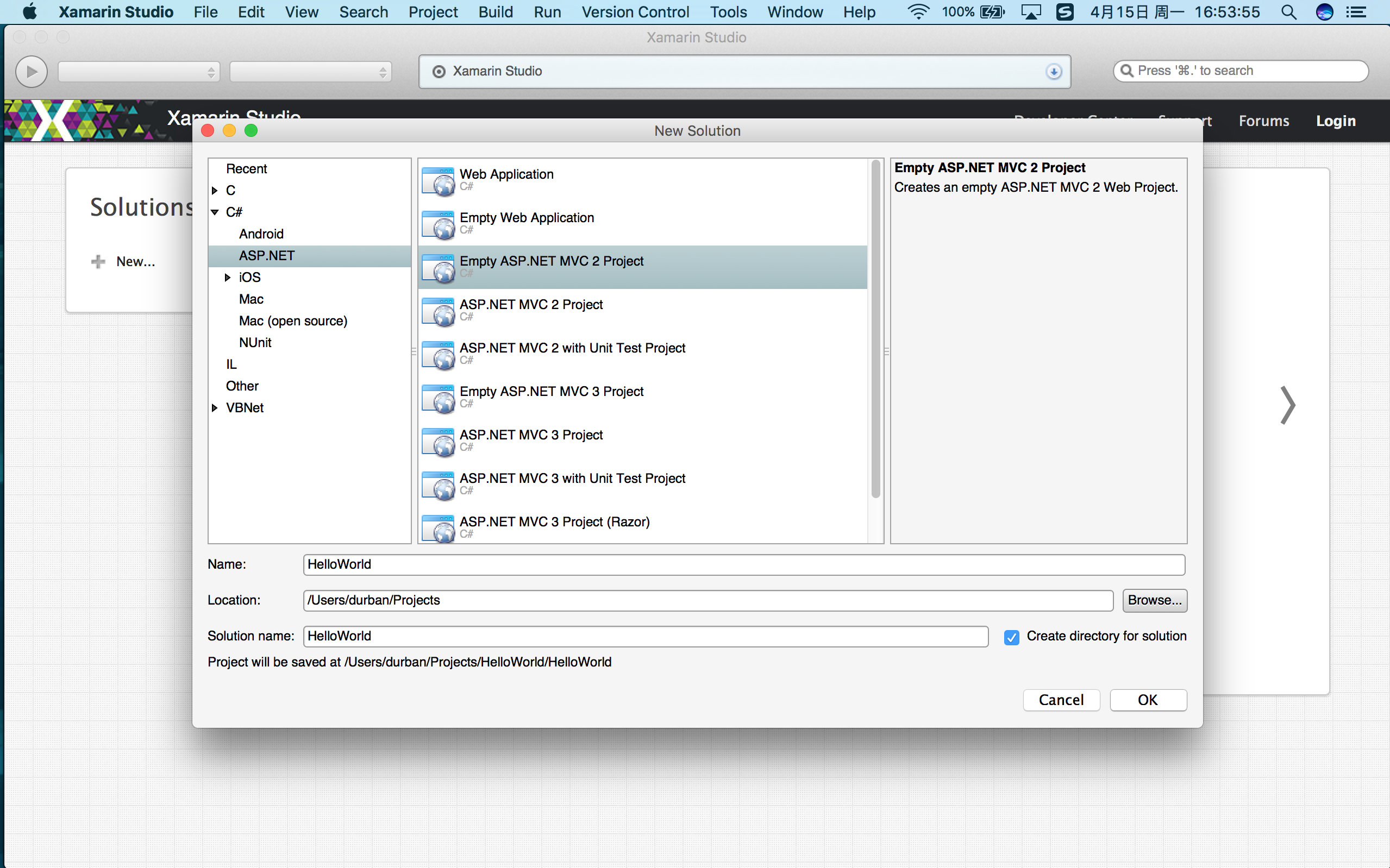Expand the VBNet category
The image size is (1390, 868).
click(x=215, y=408)
